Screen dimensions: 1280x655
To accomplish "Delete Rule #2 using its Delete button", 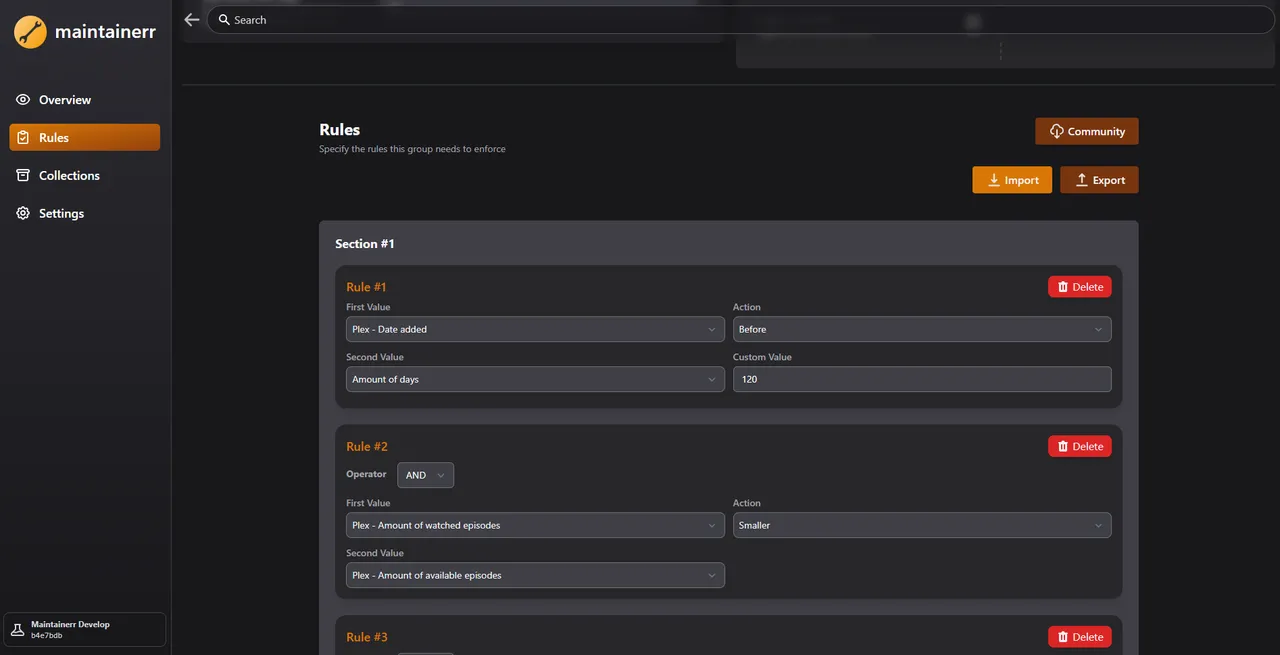I will coord(1079,446).
